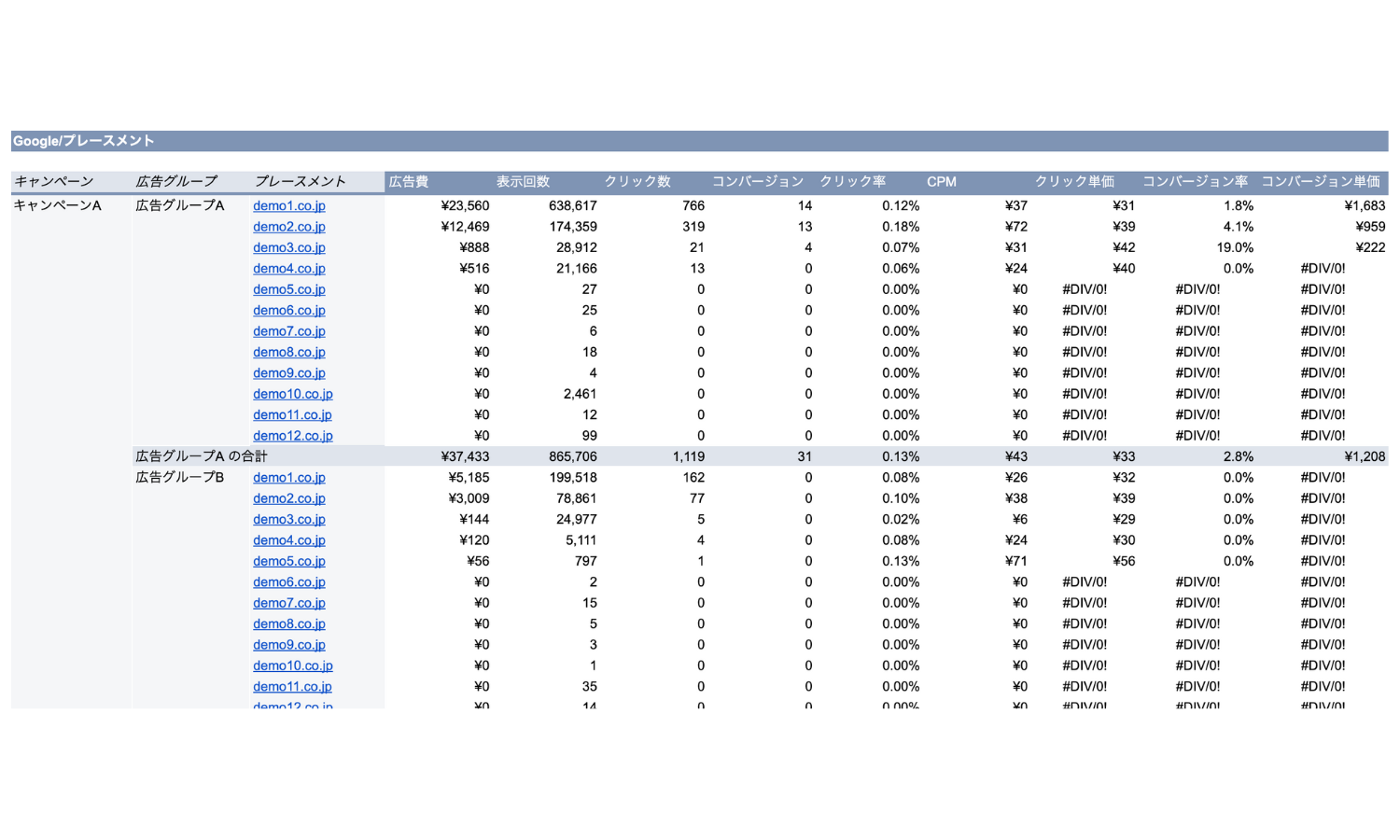The width and height of the screenshot is (1400, 840).
Task: Select the コンバージョン率 column header
Action: pyautogui.click(x=1195, y=181)
